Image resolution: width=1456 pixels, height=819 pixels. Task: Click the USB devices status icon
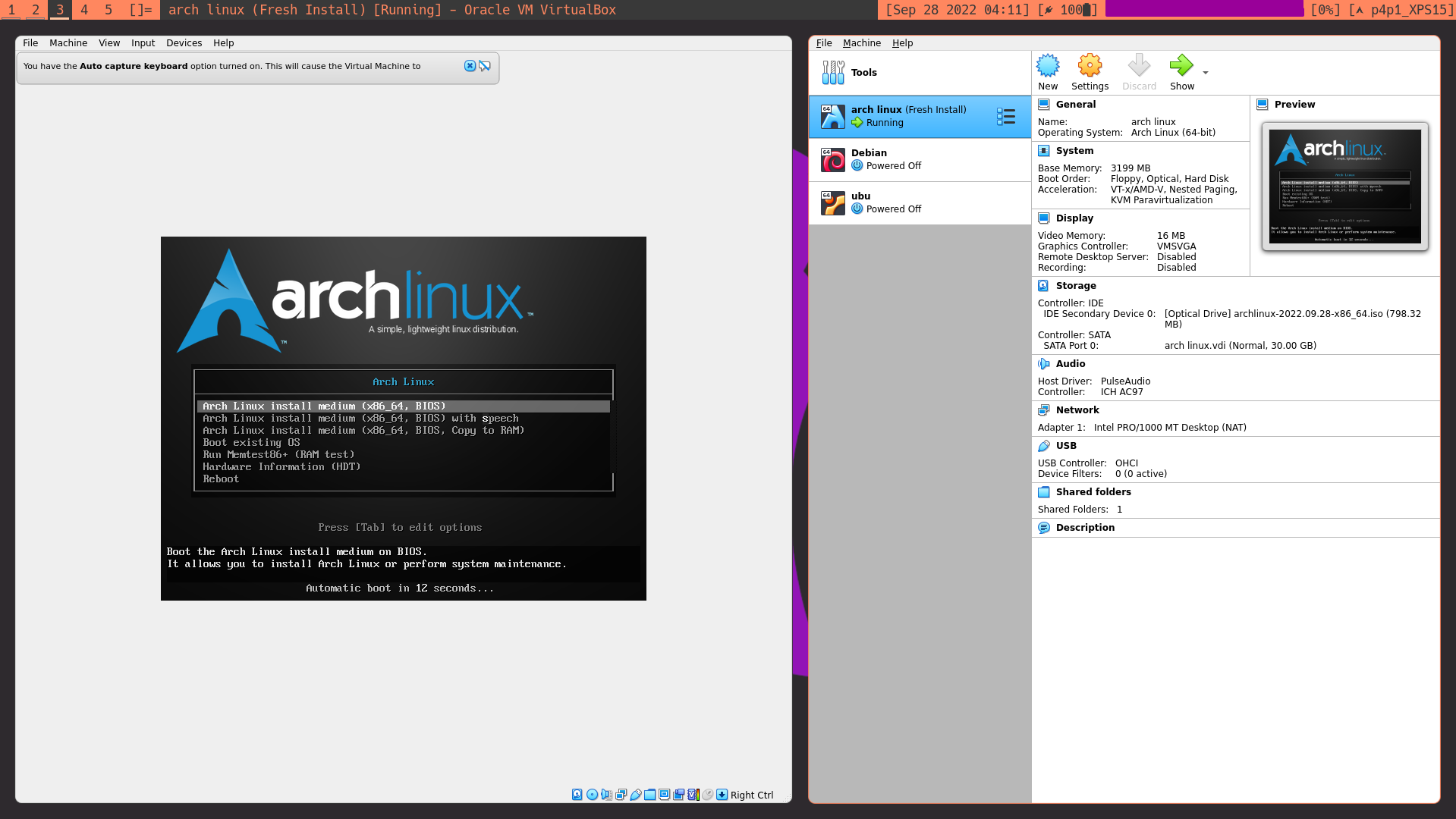coord(636,795)
